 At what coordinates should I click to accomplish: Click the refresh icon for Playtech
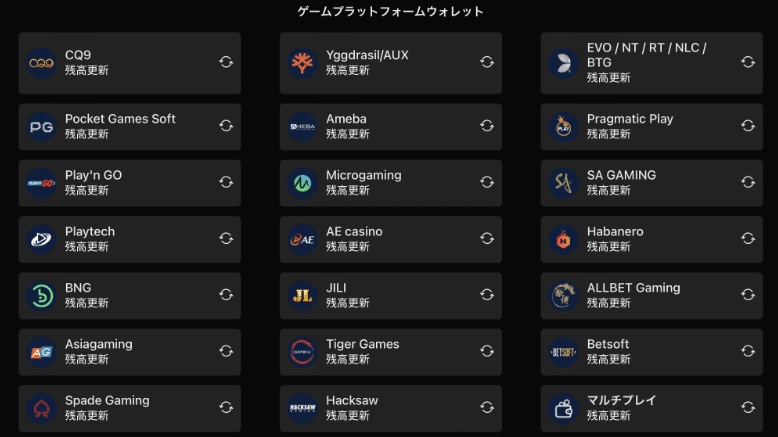[226, 239]
